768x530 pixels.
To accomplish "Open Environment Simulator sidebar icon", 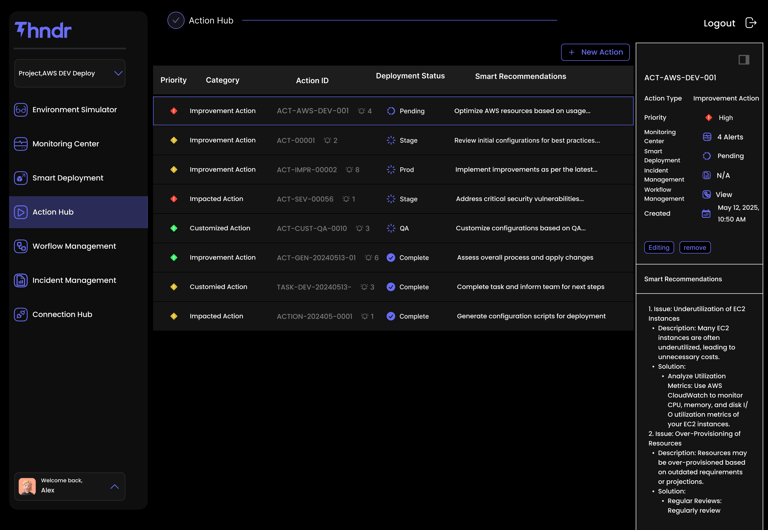I will pos(21,110).
